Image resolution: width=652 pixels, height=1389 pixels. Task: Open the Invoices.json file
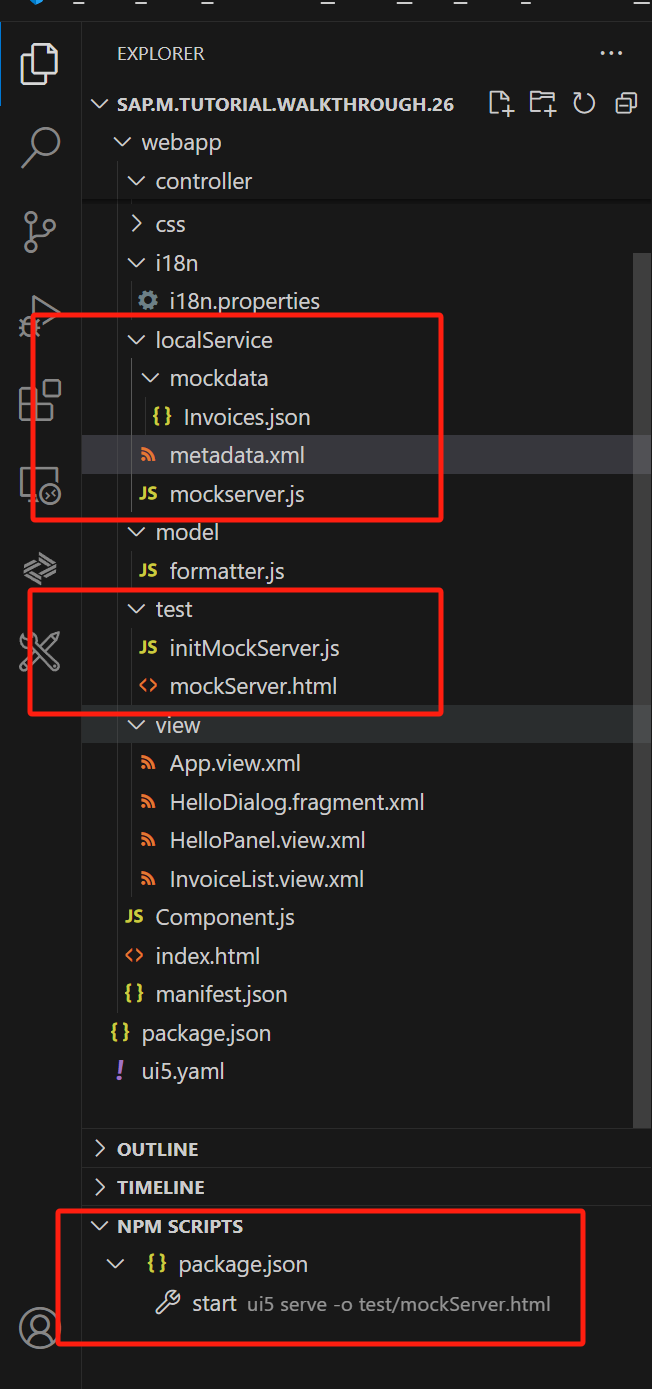(246, 417)
